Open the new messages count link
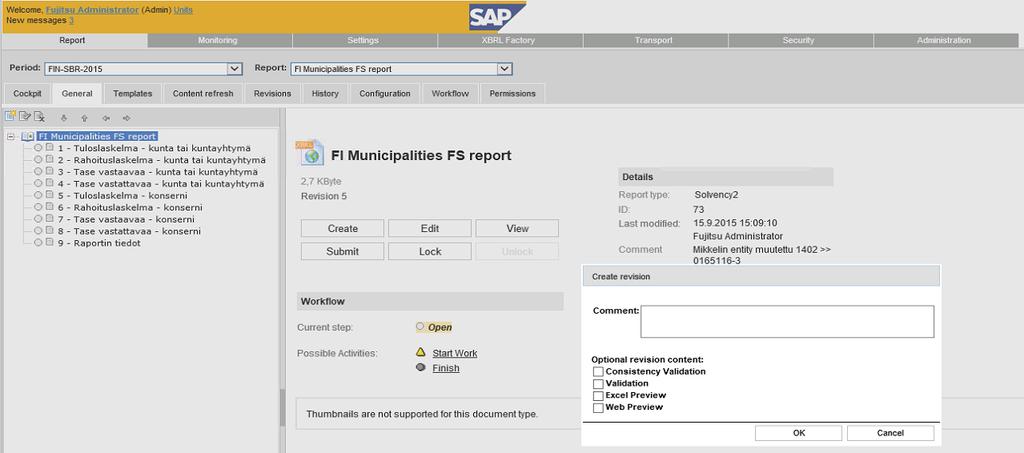The width and height of the screenshot is (1024, 453). point(71,20)
